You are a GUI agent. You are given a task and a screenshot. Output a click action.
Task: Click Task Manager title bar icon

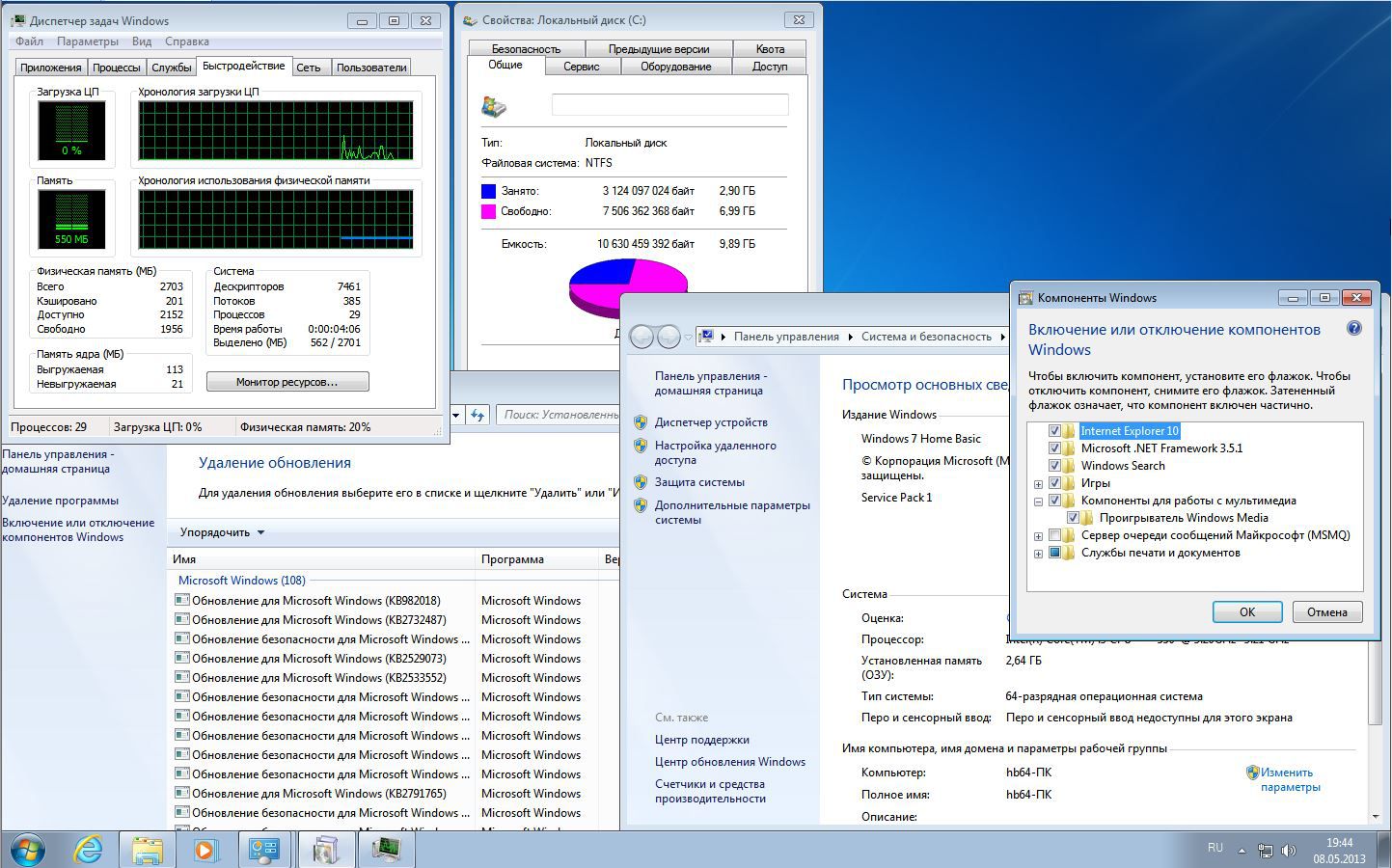tap(18, 20)
